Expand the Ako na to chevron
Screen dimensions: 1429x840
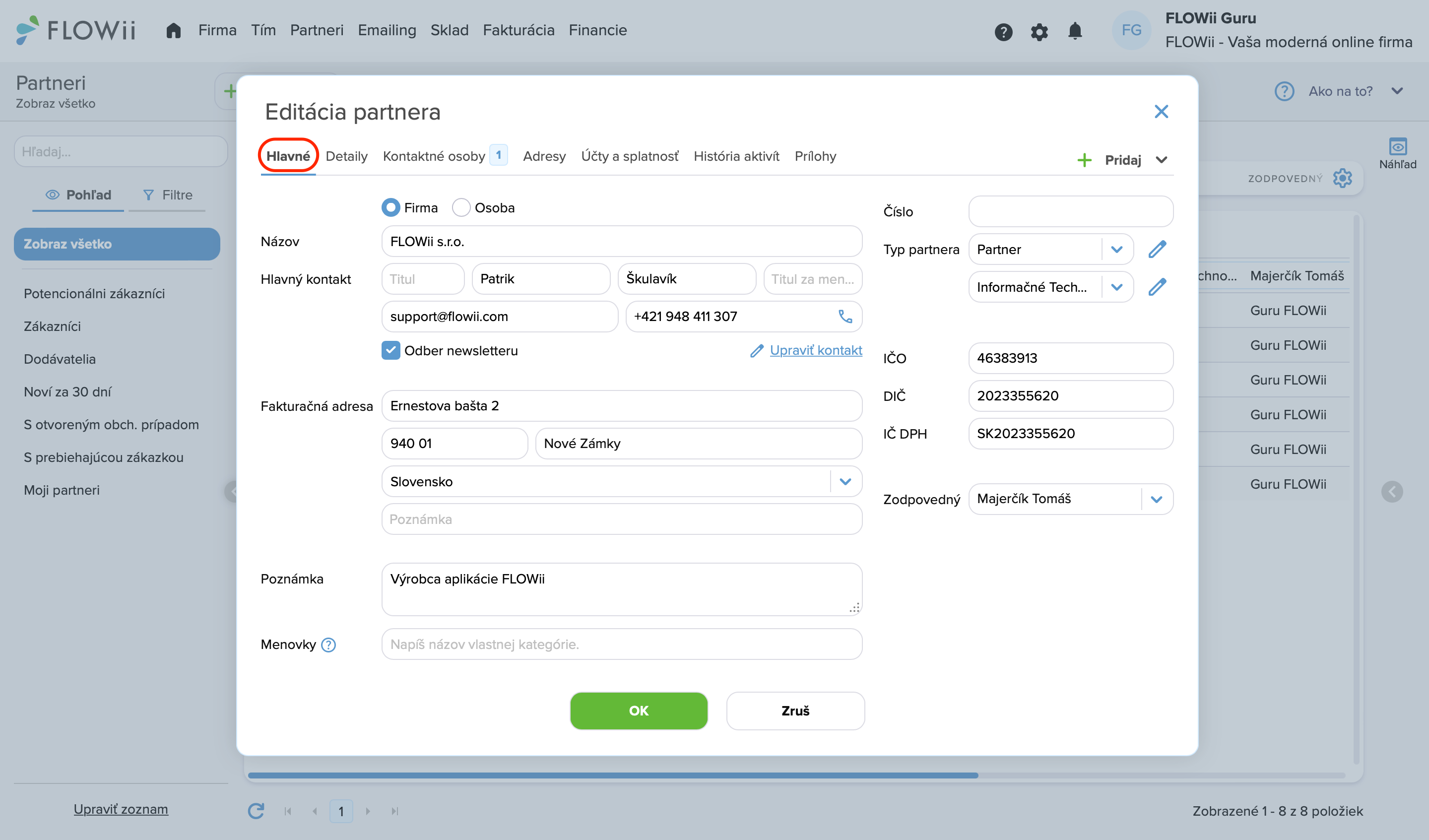(x=1397, y=91)
